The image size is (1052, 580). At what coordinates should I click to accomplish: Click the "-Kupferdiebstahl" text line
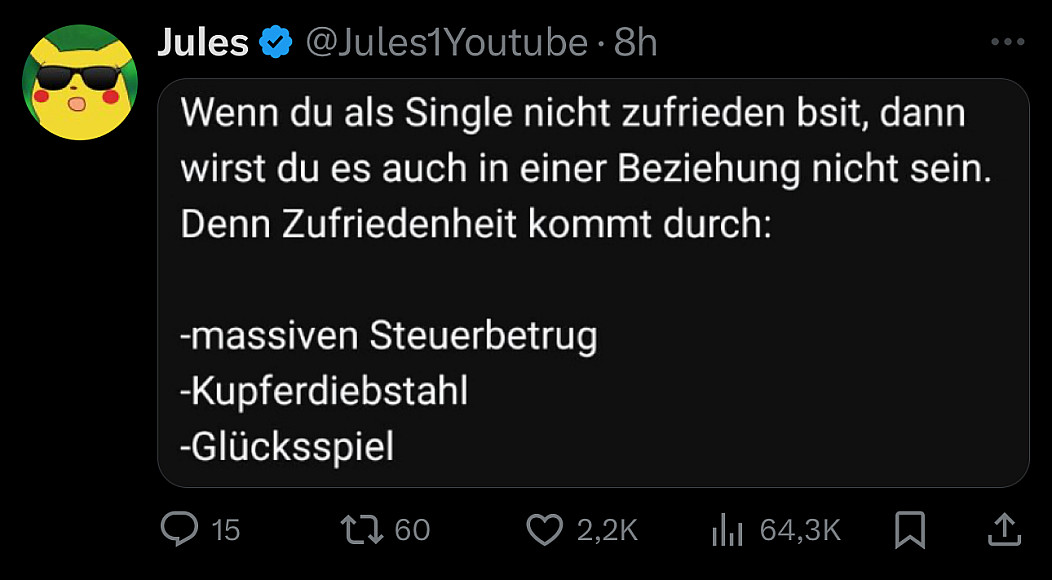(x=324, y=391)
